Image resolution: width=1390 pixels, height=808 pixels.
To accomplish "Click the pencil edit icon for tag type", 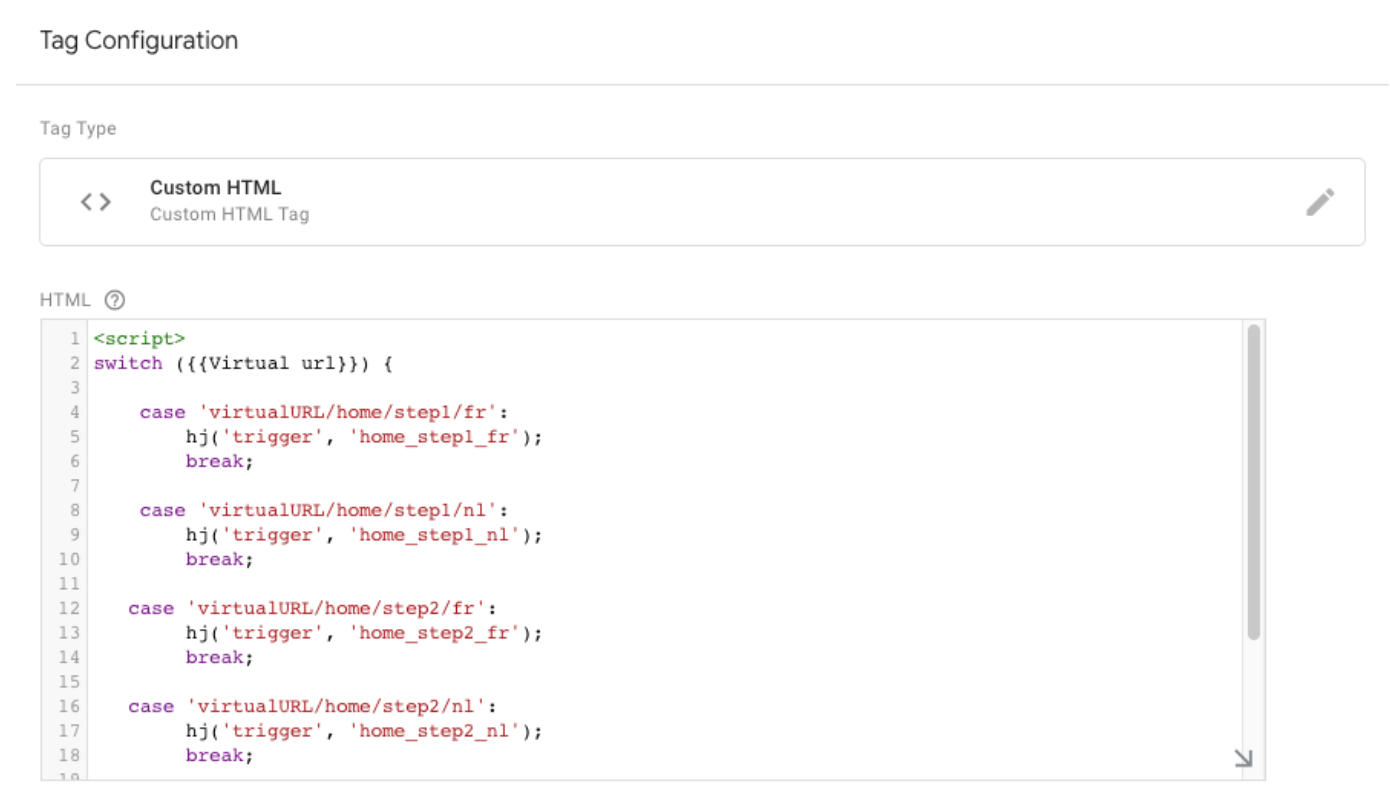I will [1319, 202].
